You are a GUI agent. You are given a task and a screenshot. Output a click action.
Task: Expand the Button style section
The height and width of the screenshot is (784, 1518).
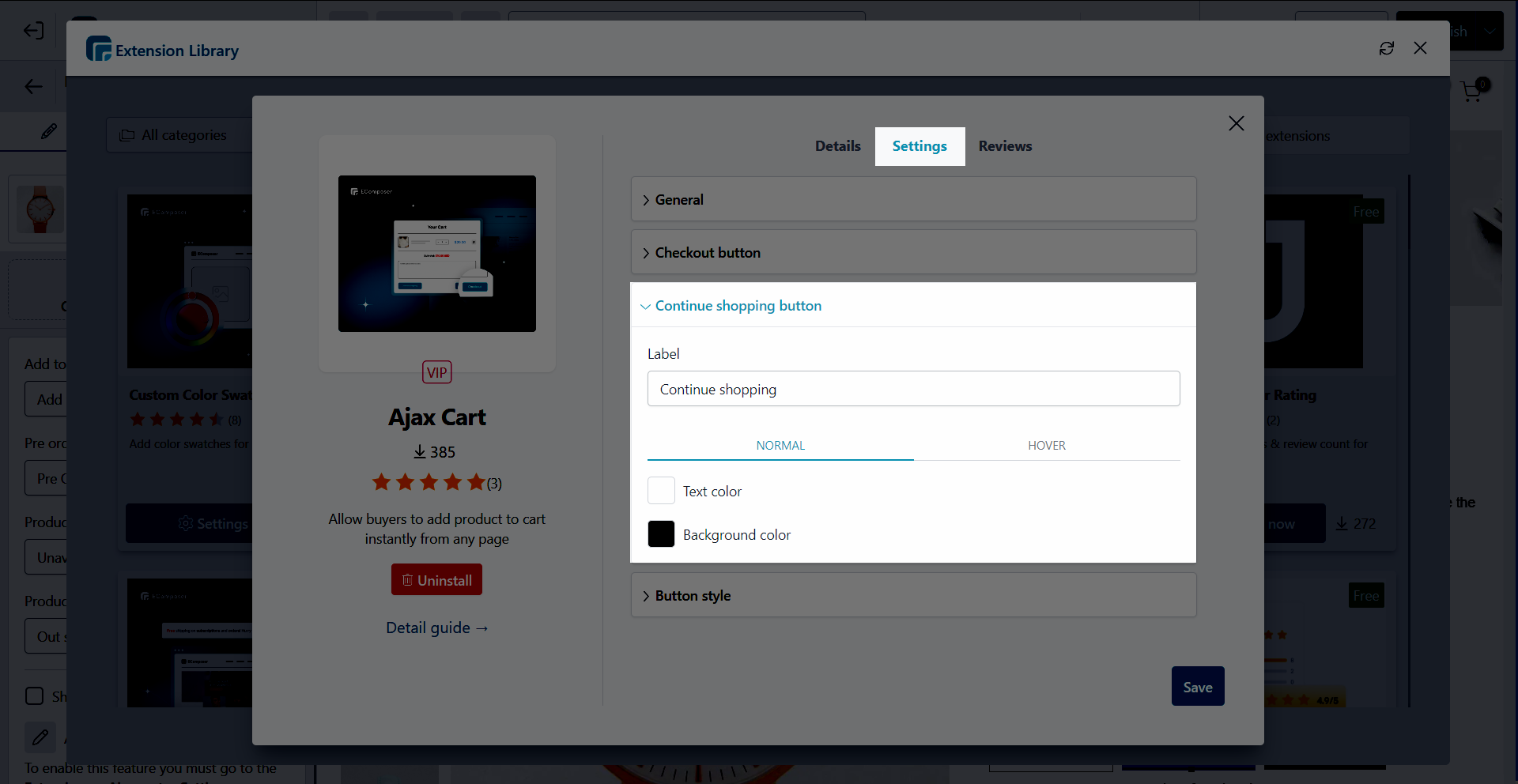click(x=913, y=595)
